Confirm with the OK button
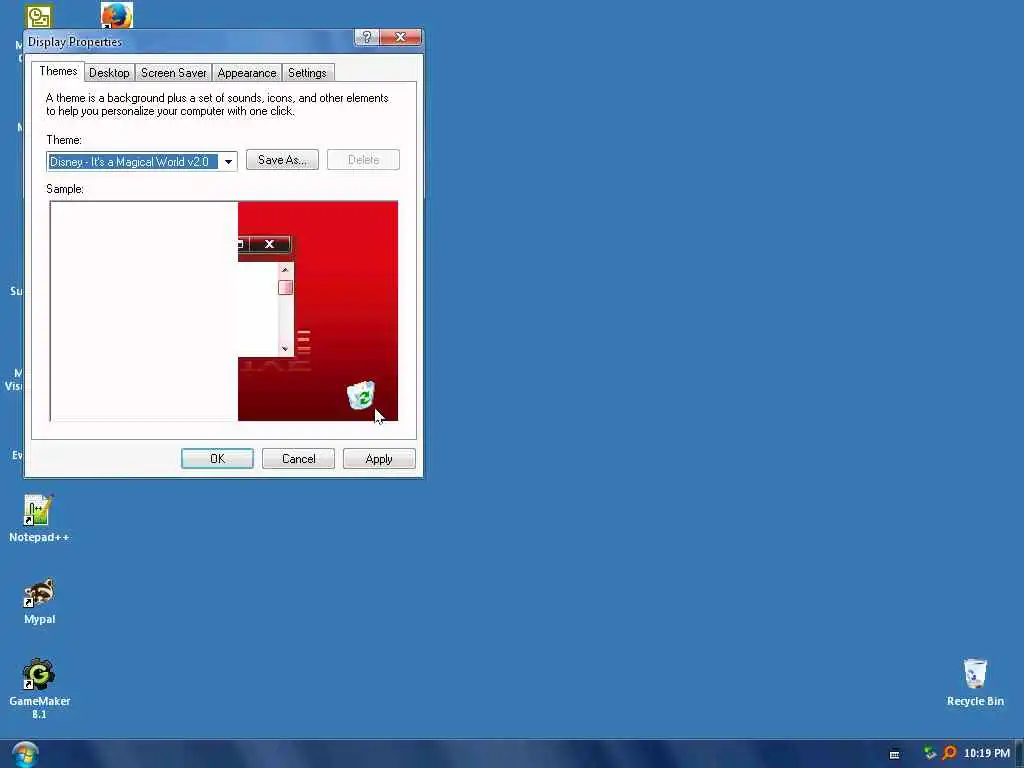1024x768 pixels. (x=217, y=458)
